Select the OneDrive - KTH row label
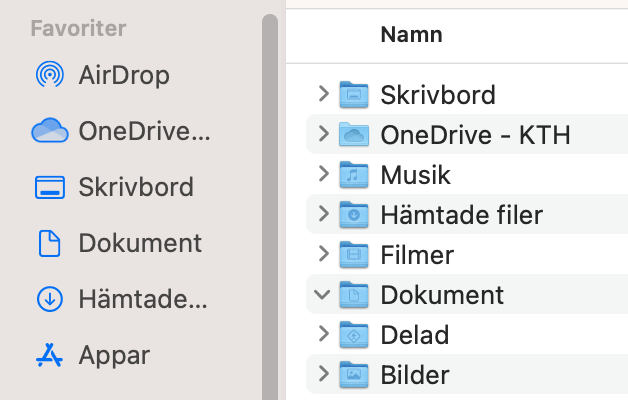 475,135
